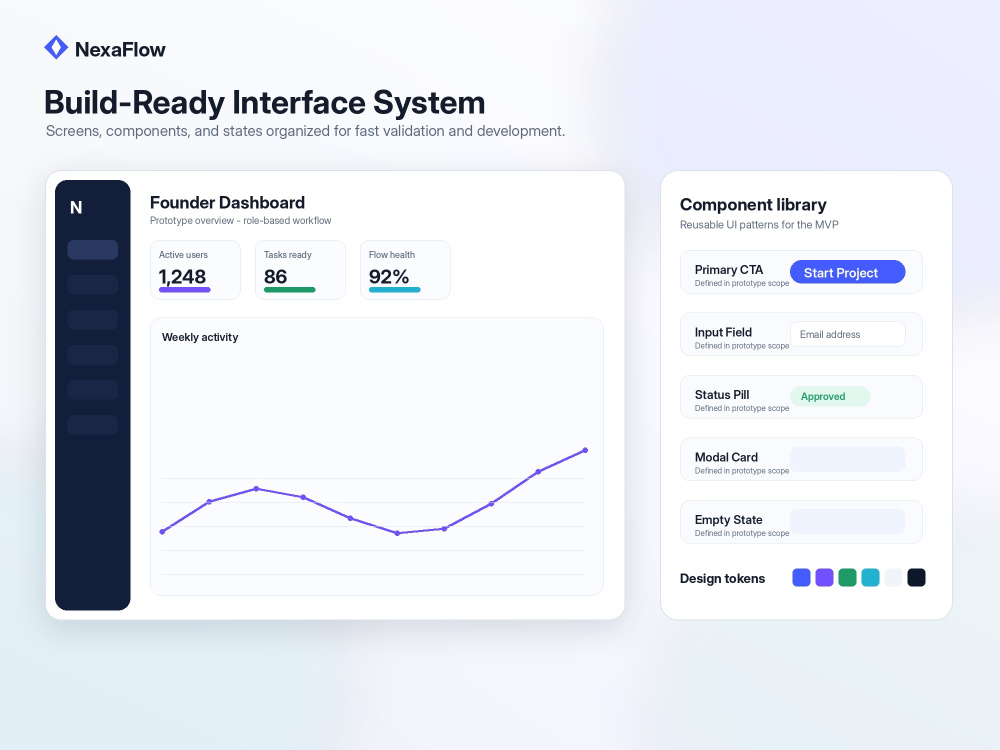Select the highlighted first sidebar nav item

[92, 249]
